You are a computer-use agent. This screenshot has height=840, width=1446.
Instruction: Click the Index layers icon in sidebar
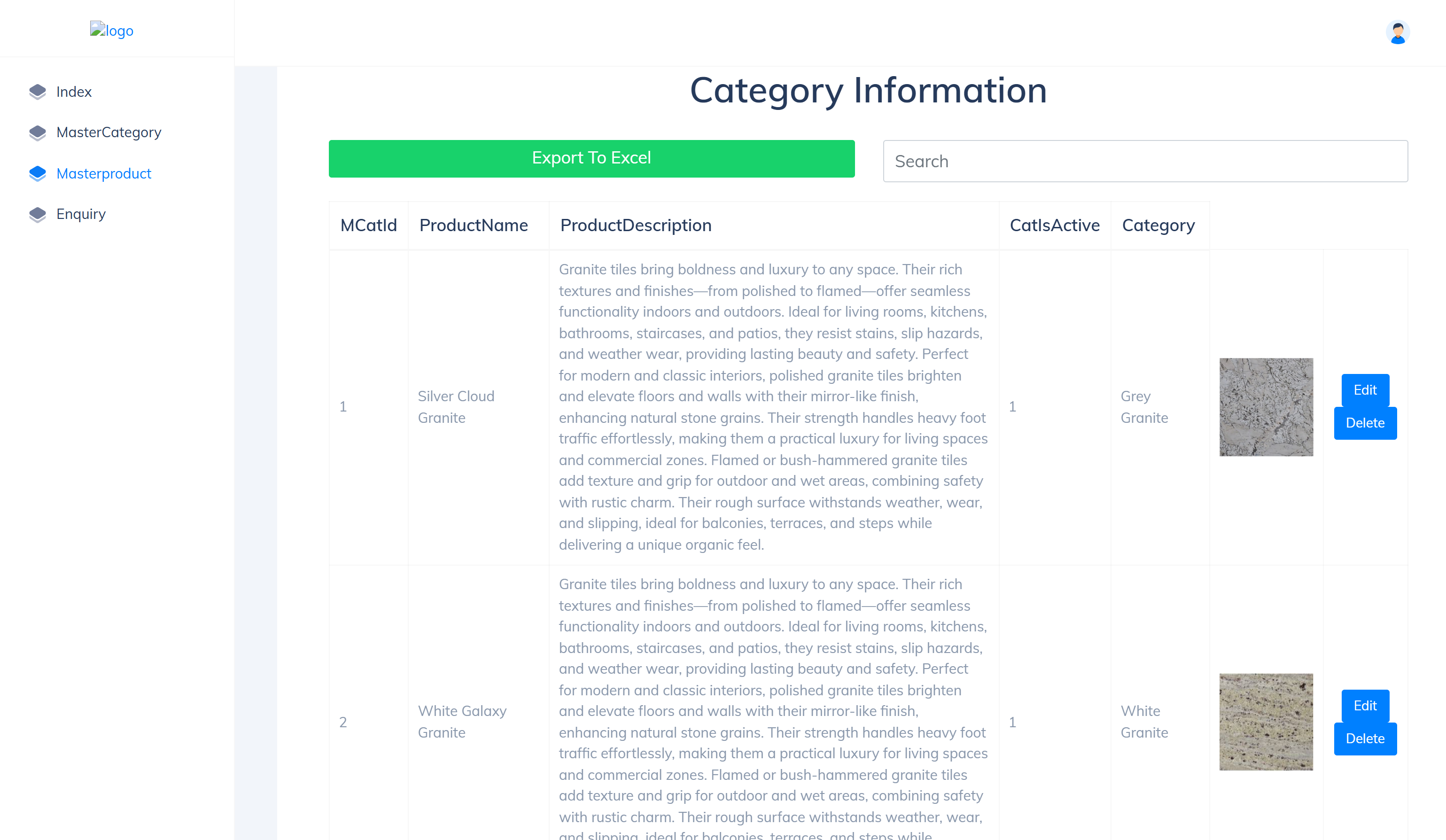coord(37,92)
